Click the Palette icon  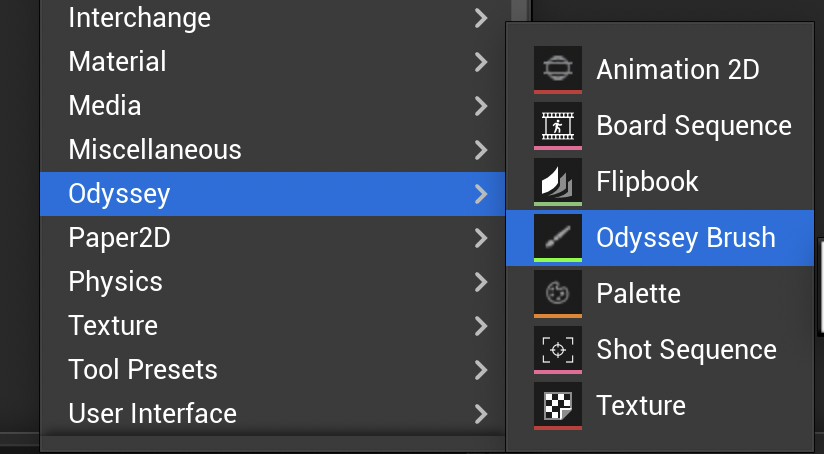pyautogui.click(x=558, y=293)
